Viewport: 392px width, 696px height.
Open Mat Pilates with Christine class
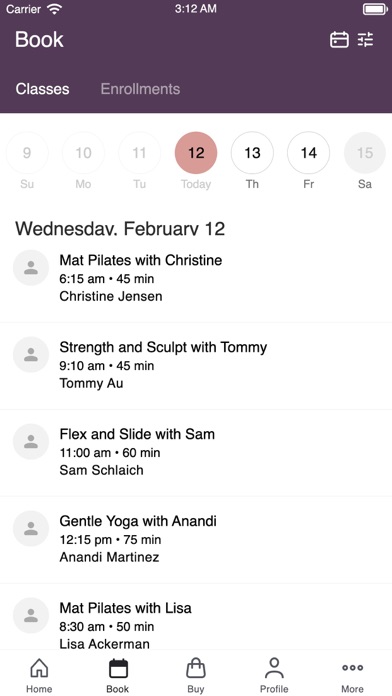pyautogui.click(x=196, y=278)
